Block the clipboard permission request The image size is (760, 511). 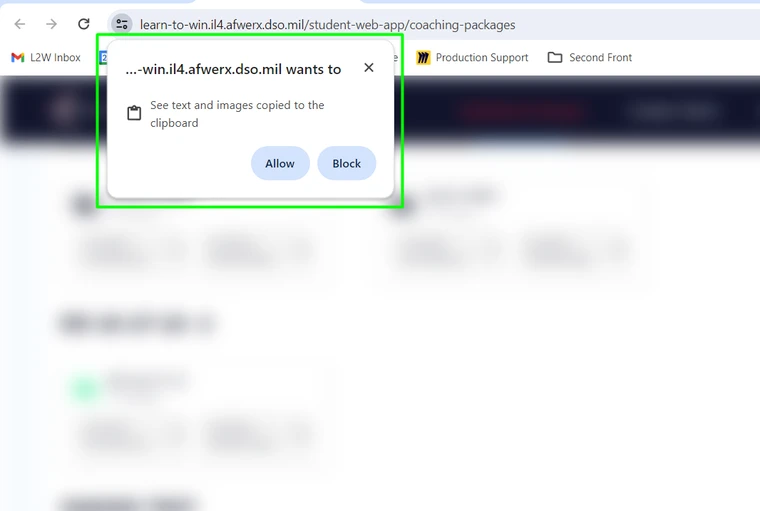347,163
